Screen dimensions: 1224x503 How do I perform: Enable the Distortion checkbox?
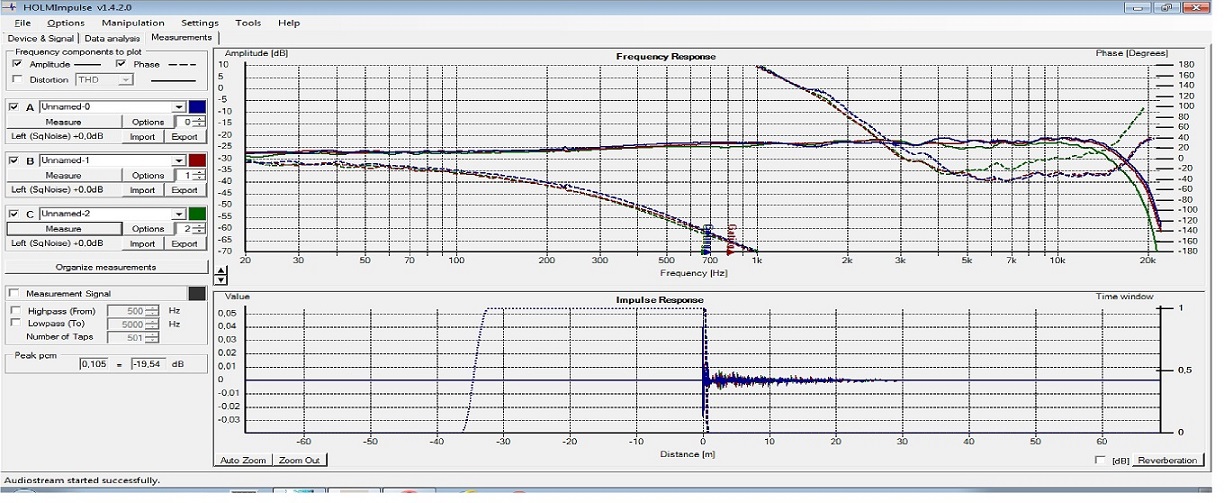pos(17,79)
